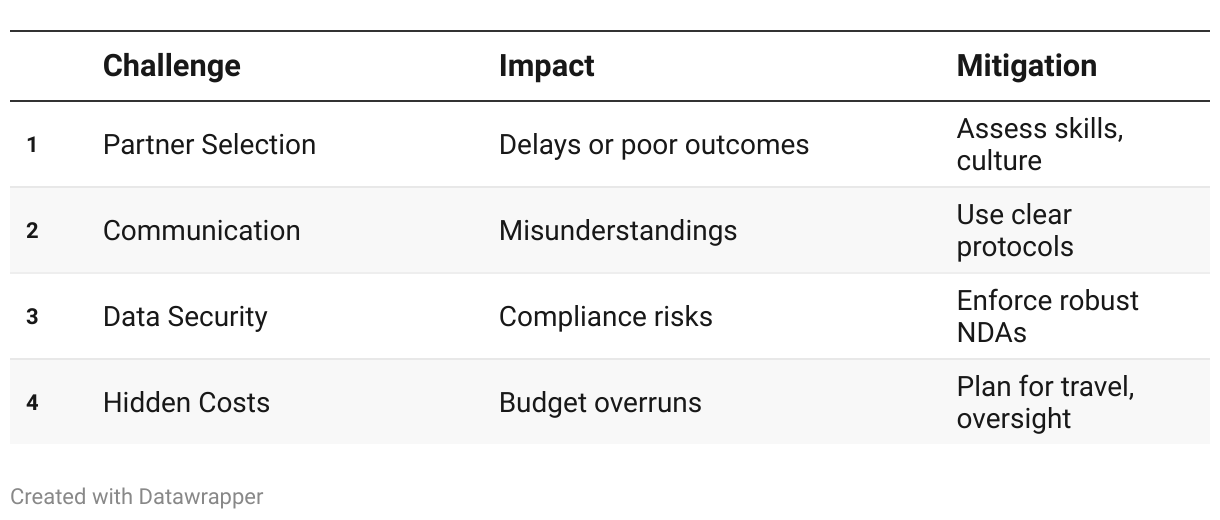Click the Compliance risks cell

606,316
